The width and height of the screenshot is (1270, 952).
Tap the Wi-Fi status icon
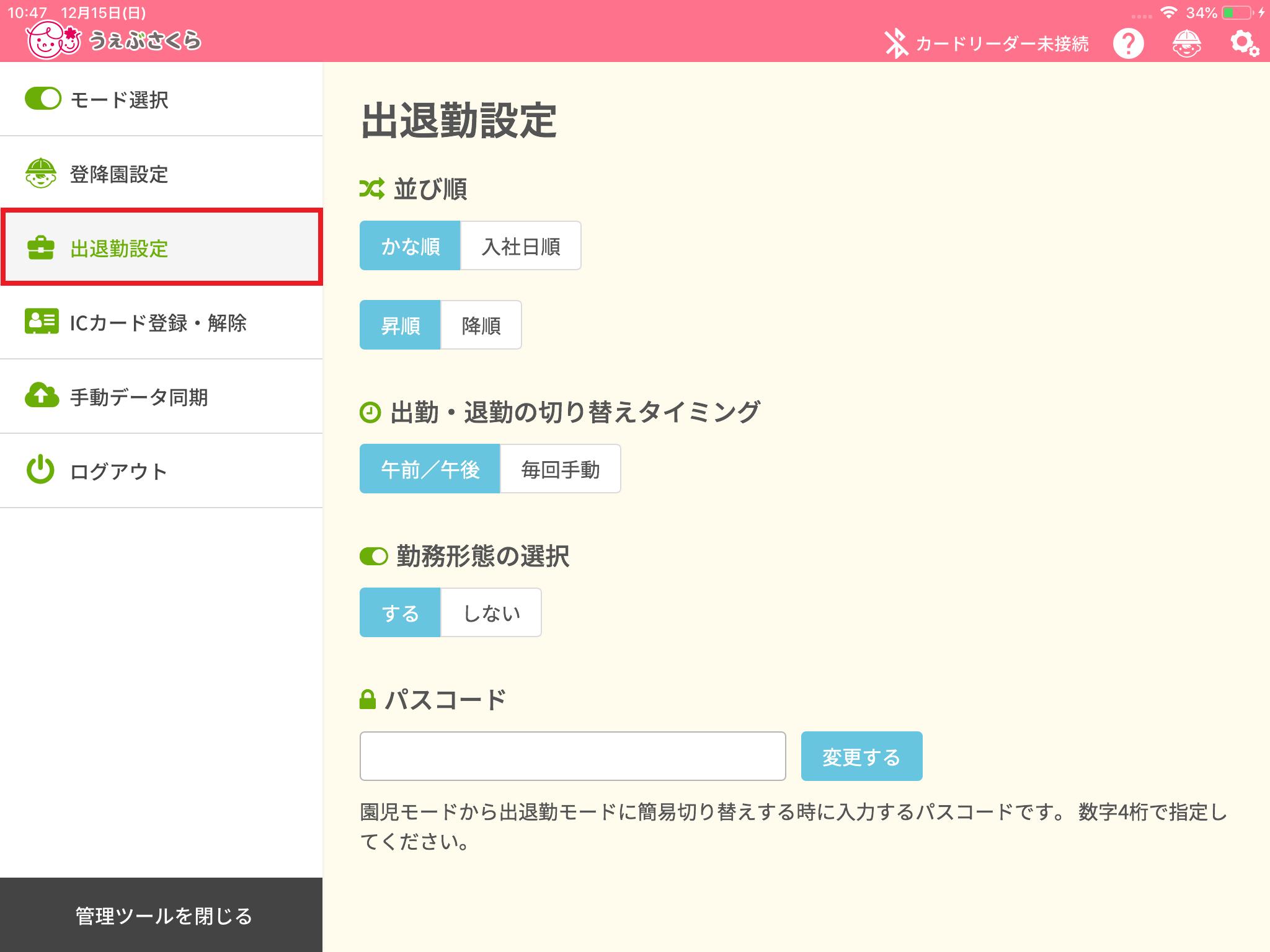(x=1169, y=12)
